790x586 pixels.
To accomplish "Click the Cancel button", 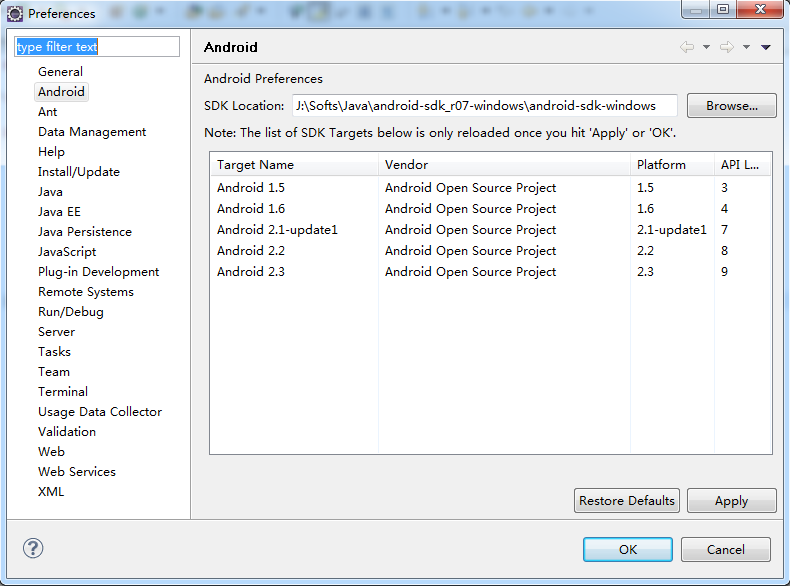I will tap(726, 549).
